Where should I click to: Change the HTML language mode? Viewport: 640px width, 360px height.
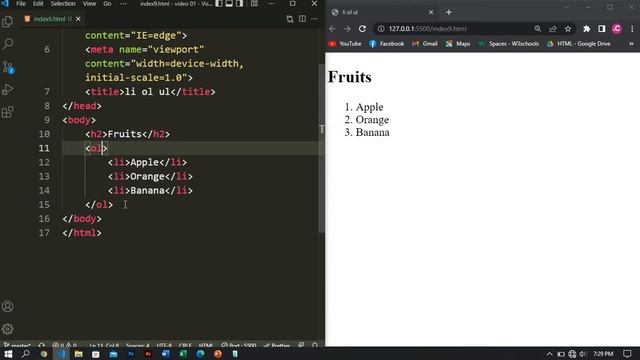(x=206, y=345)
